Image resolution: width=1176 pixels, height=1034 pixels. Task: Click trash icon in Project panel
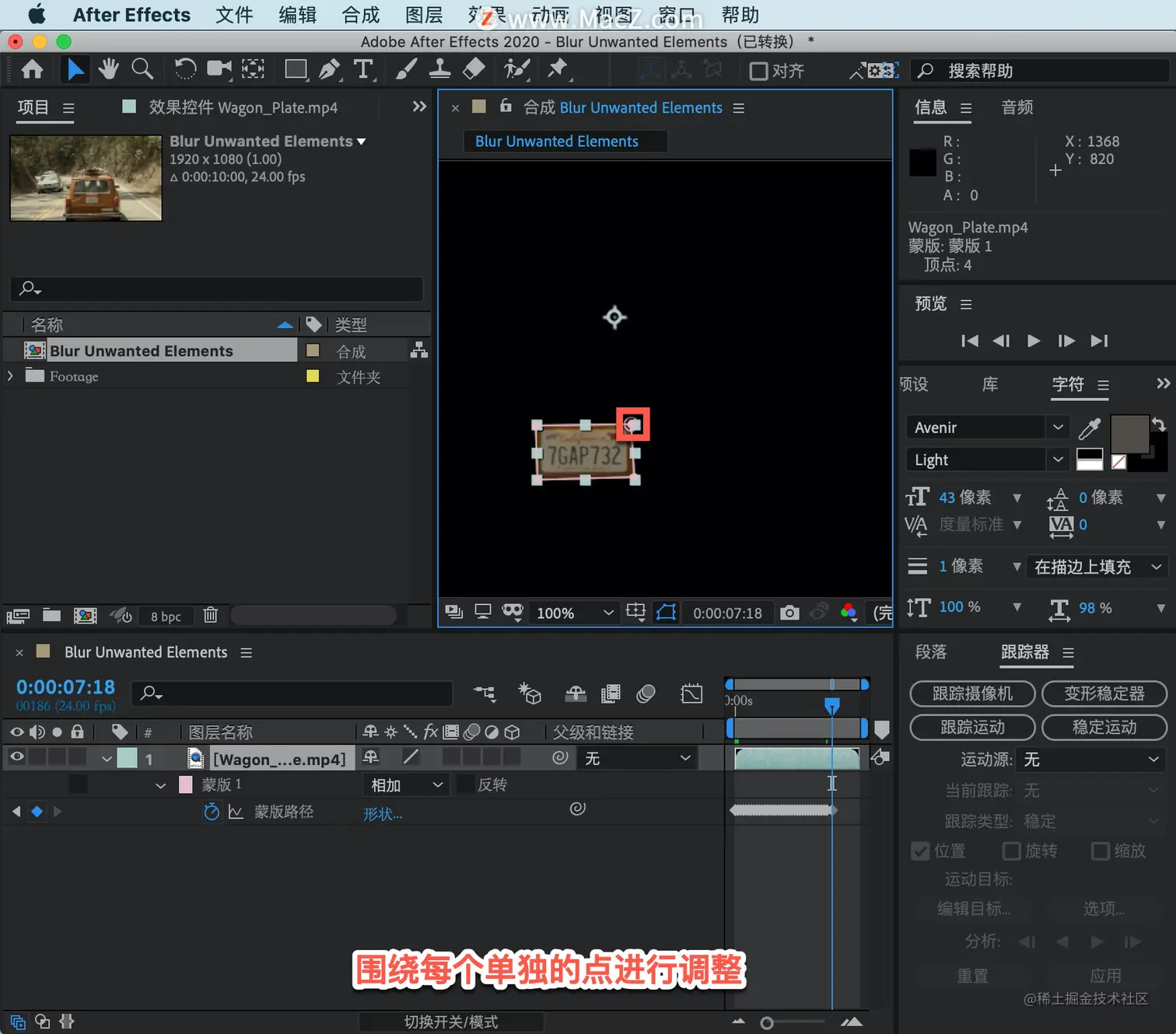[210, 616]
